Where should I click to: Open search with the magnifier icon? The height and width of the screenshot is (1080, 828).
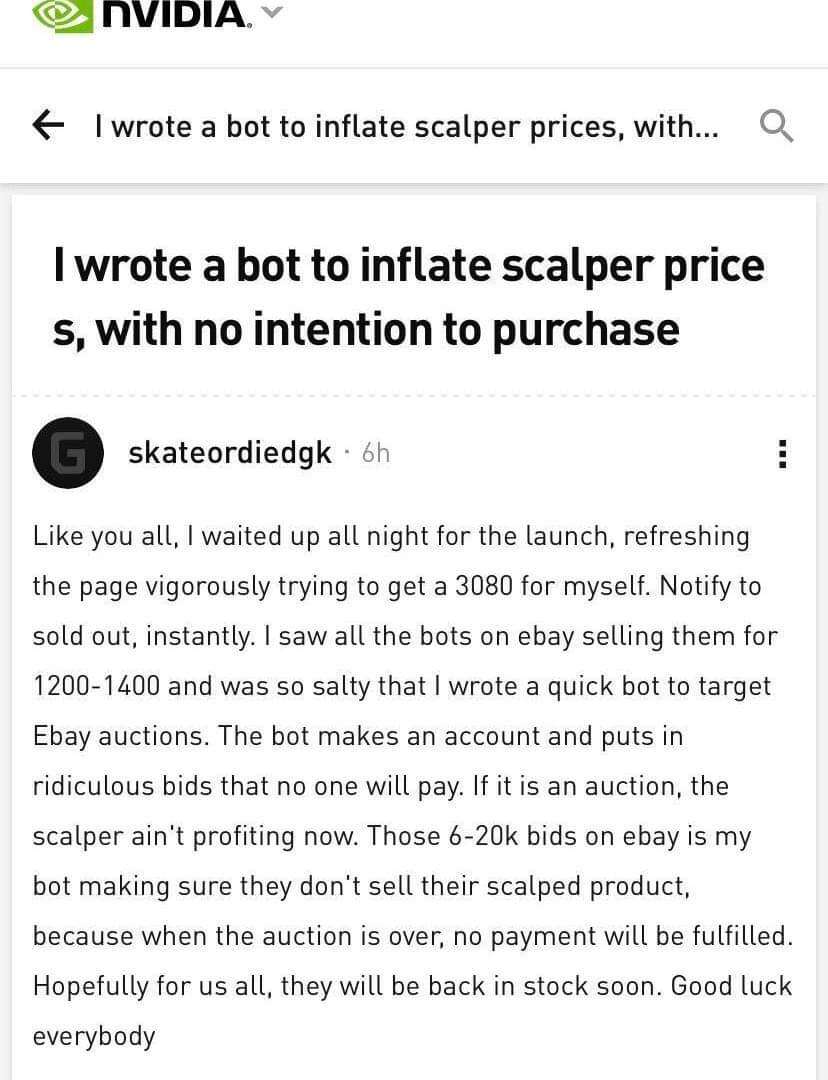pyautogui.click(x=777, y=126)
